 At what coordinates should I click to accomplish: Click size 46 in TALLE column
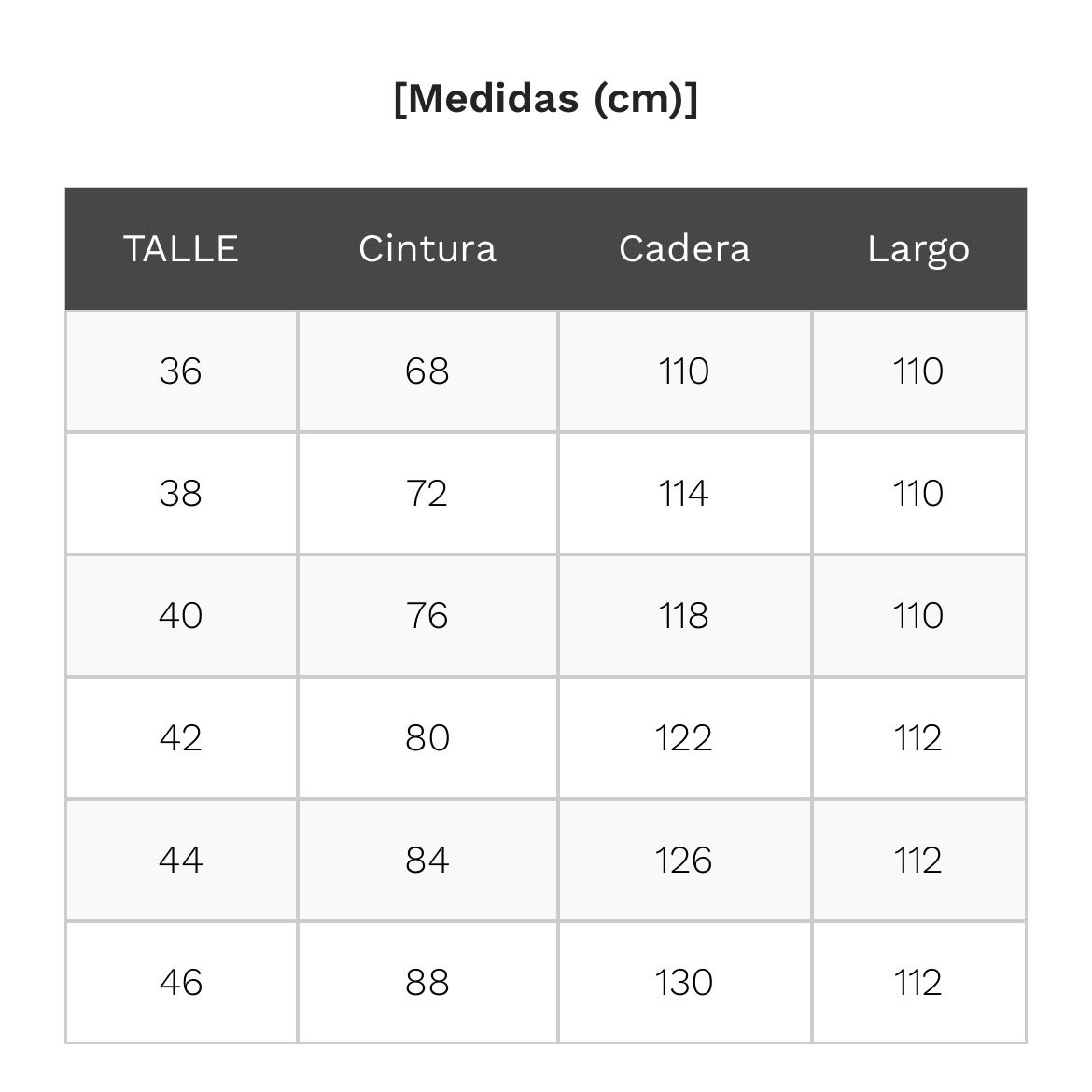(181, 983)
